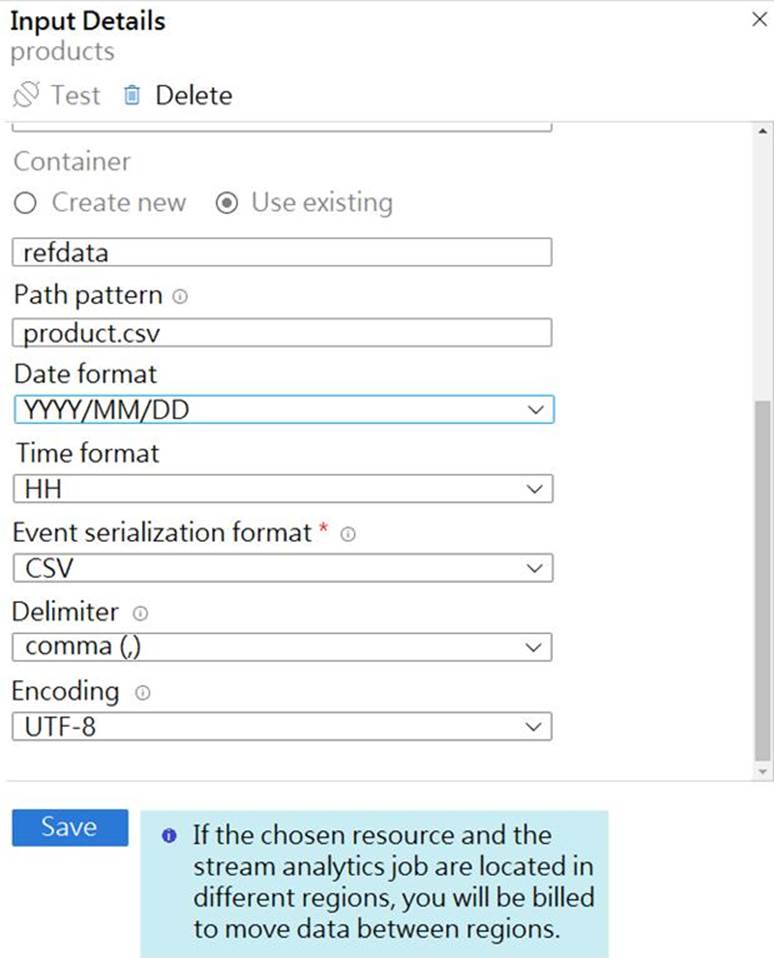This screenshot has height=958, width=774.
Task: Click the Delete trash can icon
Action: point(132,96)
